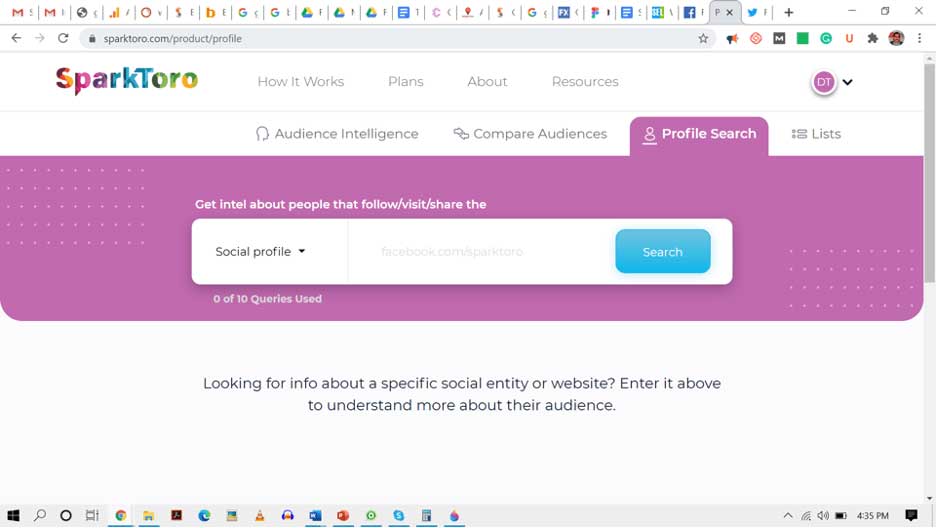
Task: Open the Lists tab
Action: point(816,134)
